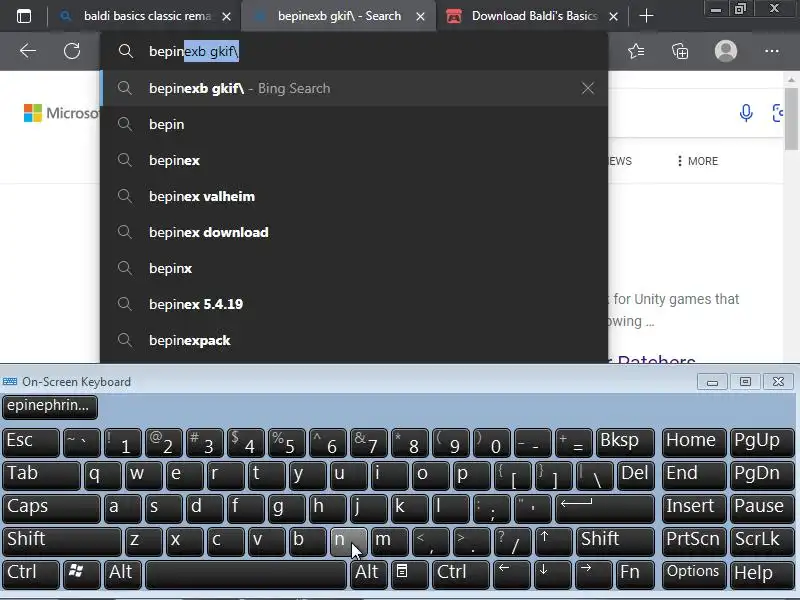
Task: Click the Enter key on the keyboard
Action: [605, 508]
